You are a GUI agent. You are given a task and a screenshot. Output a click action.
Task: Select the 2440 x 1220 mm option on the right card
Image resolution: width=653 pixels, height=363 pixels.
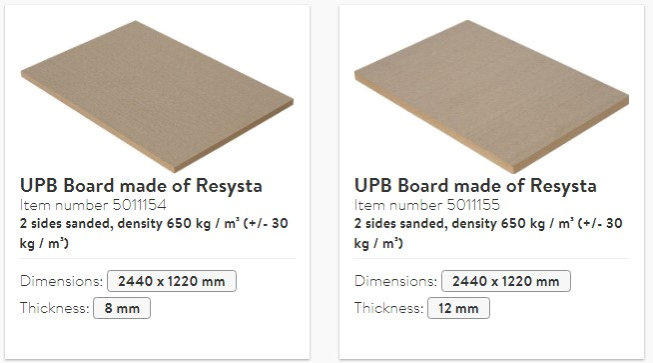click(x=506, y=281)
